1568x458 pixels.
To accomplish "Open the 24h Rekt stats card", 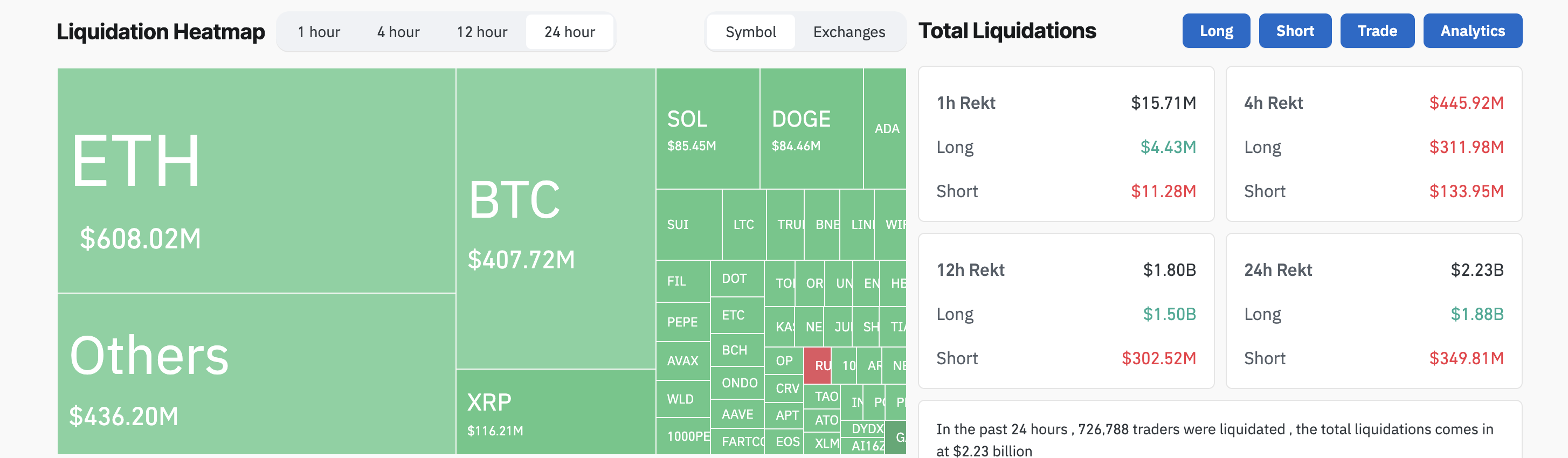I will click(1373, 311).
